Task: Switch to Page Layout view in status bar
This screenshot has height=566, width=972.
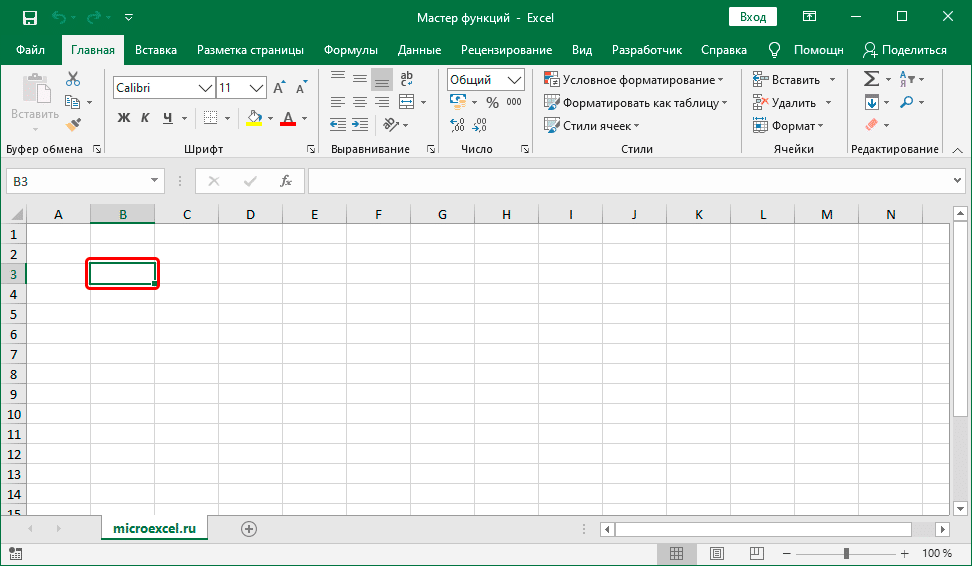Action: pos(717,553)
